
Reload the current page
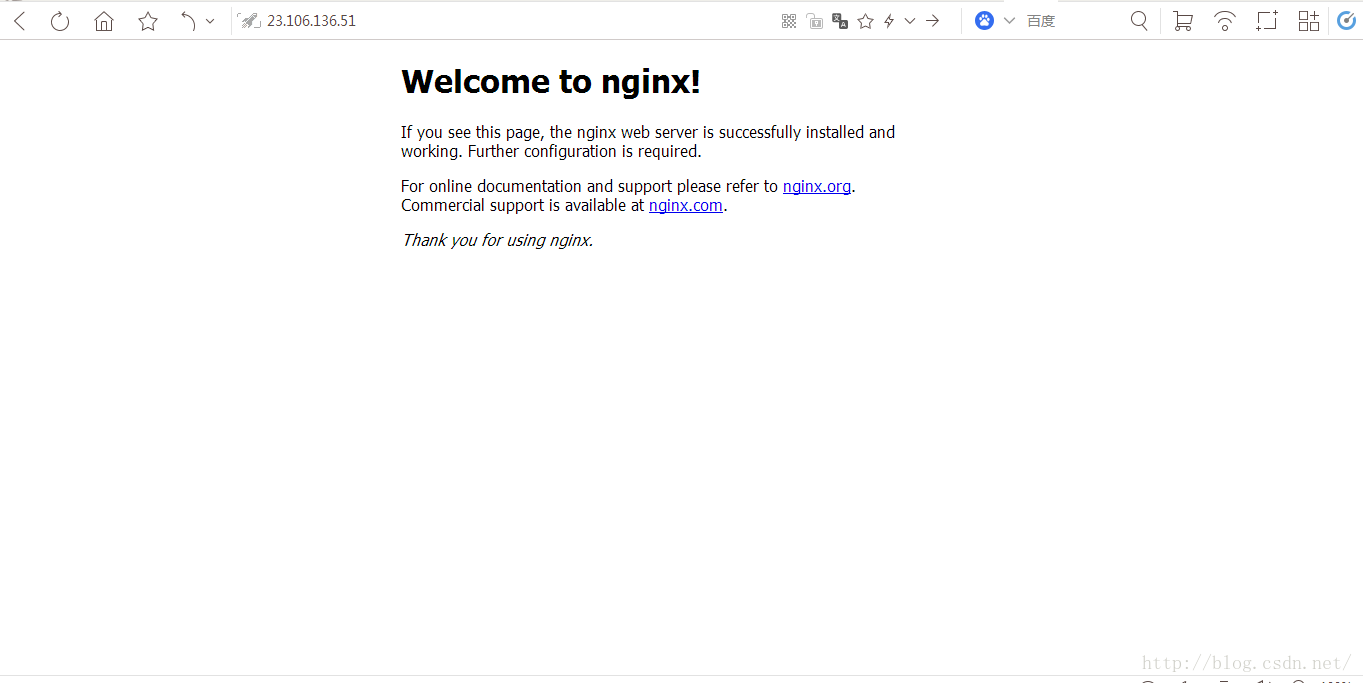(x=60, y=21)
